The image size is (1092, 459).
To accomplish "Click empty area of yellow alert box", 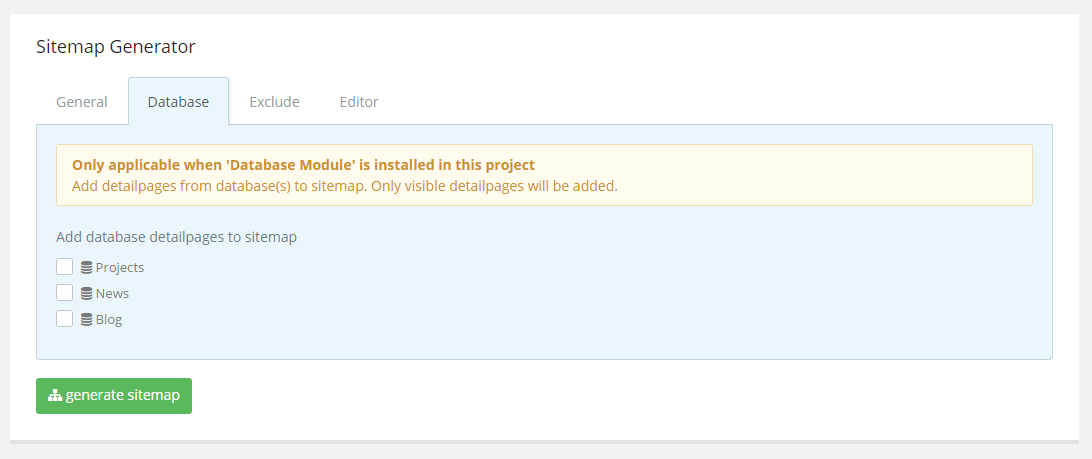I will (x=822, y=176).
